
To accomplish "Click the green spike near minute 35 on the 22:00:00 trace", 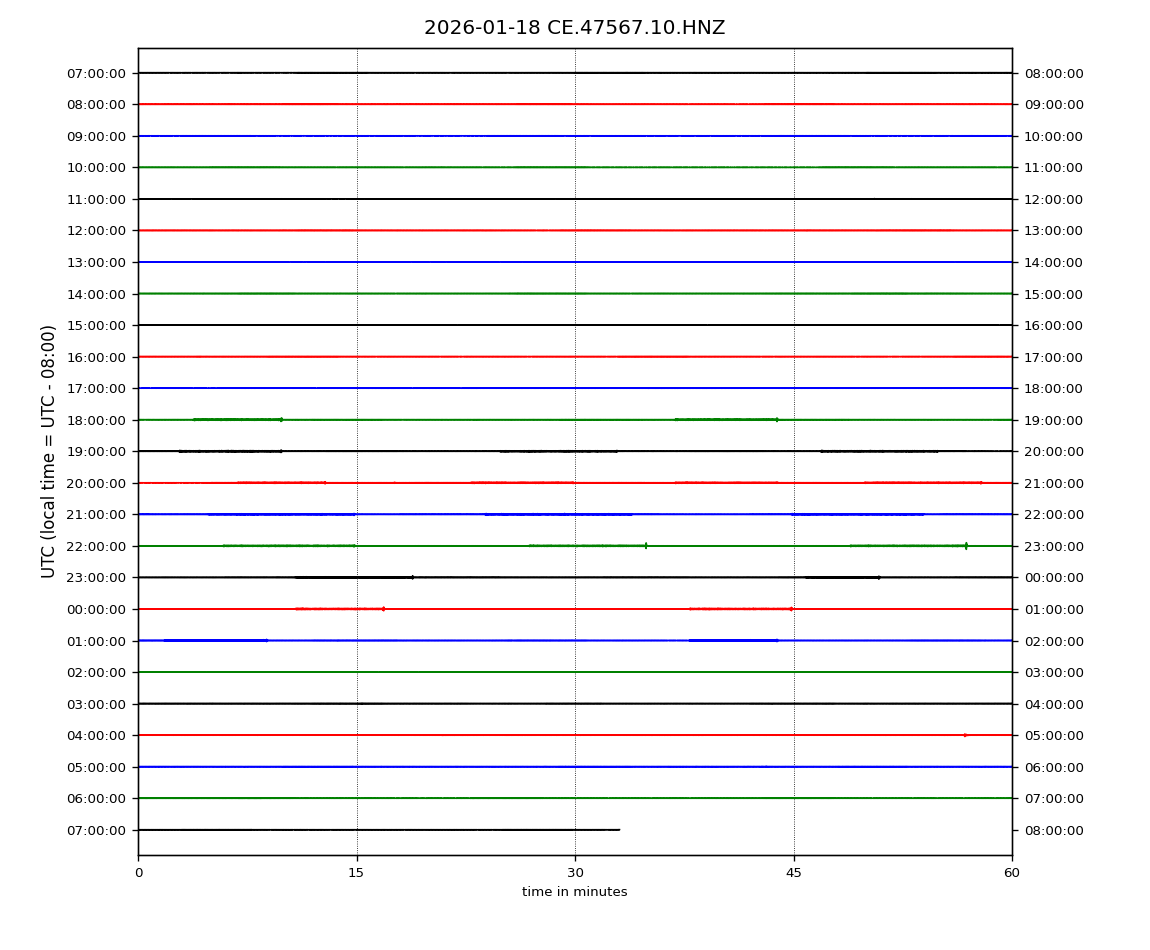I will [646, 546].
